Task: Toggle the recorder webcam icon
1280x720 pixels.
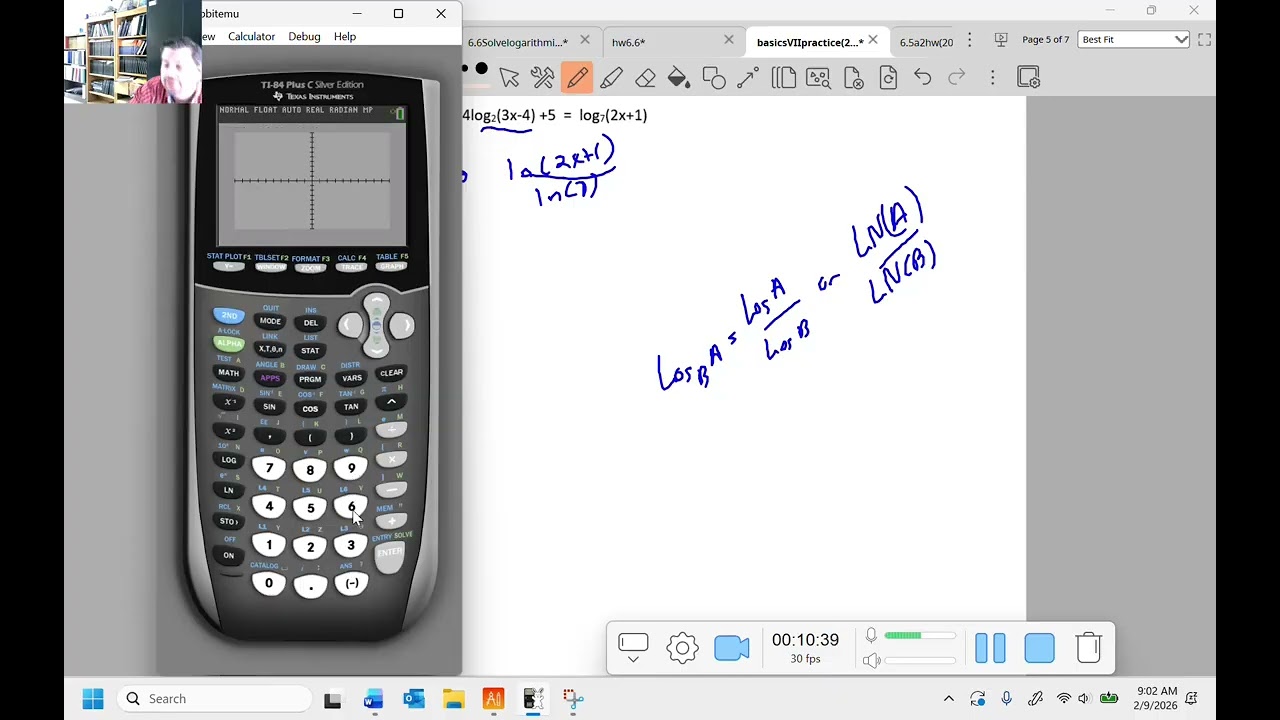Action: pyautogui.click(x=732, y=648)
